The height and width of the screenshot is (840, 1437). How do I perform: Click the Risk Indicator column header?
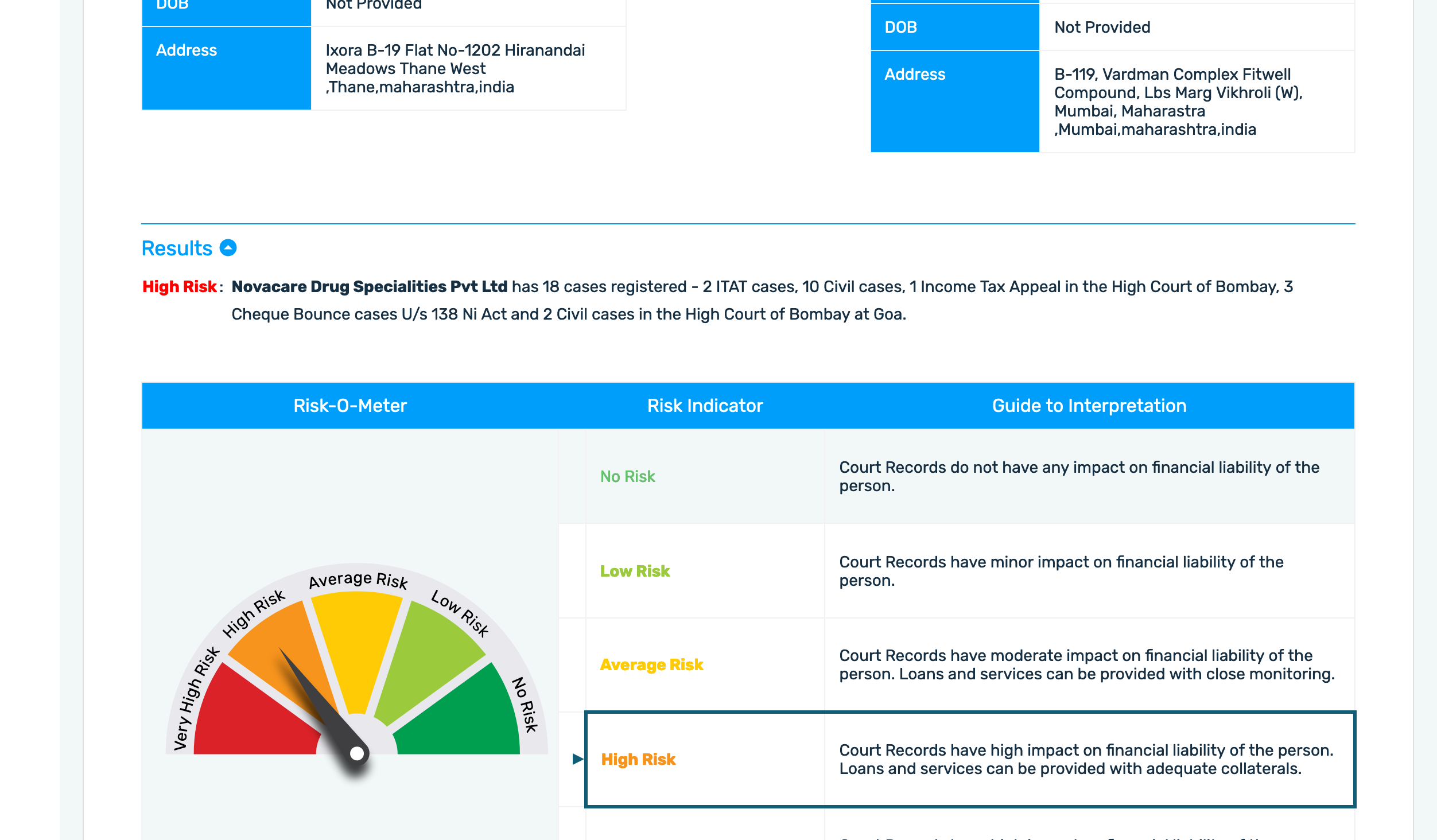point(705,406)
